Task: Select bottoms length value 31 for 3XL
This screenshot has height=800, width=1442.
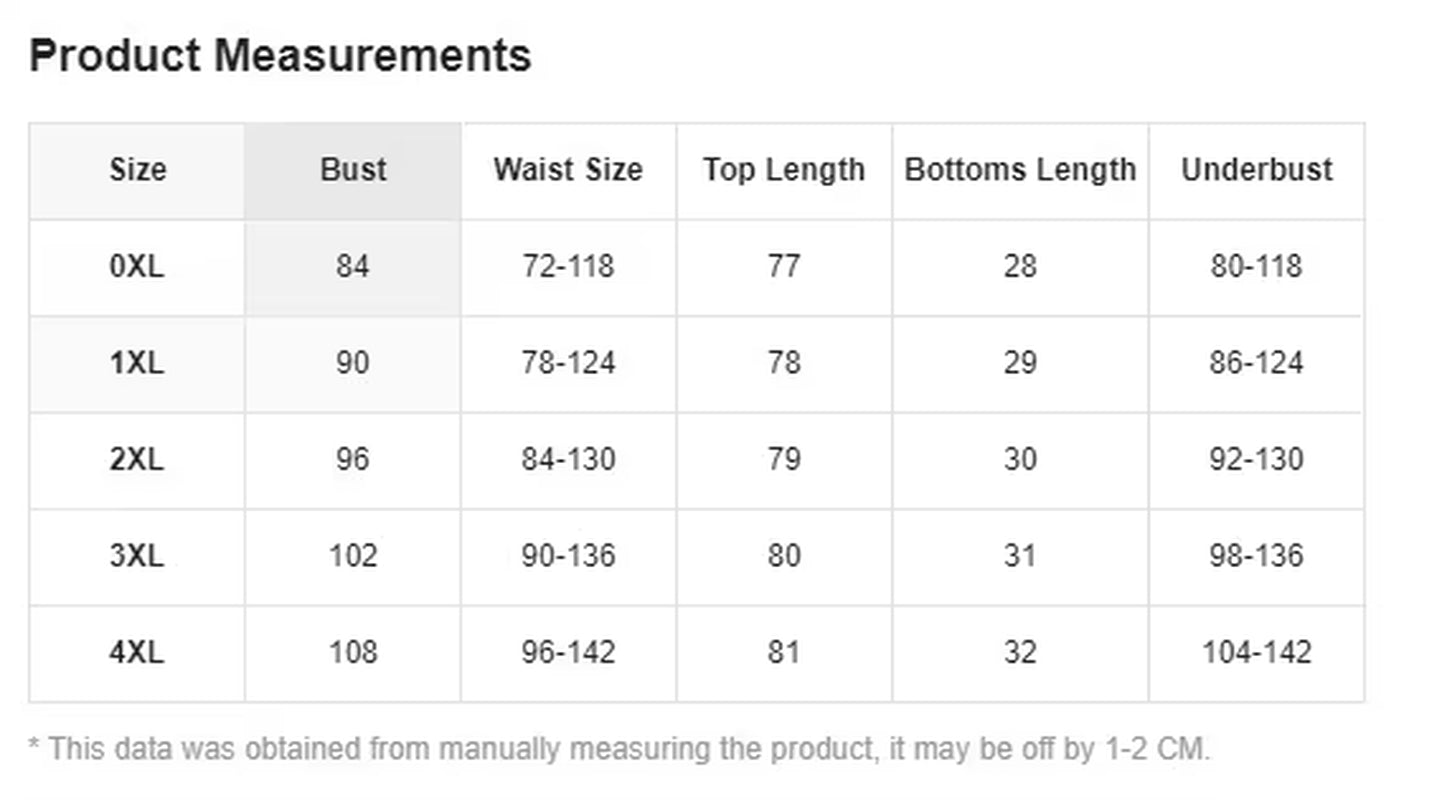Action: tap(1020, 556)
